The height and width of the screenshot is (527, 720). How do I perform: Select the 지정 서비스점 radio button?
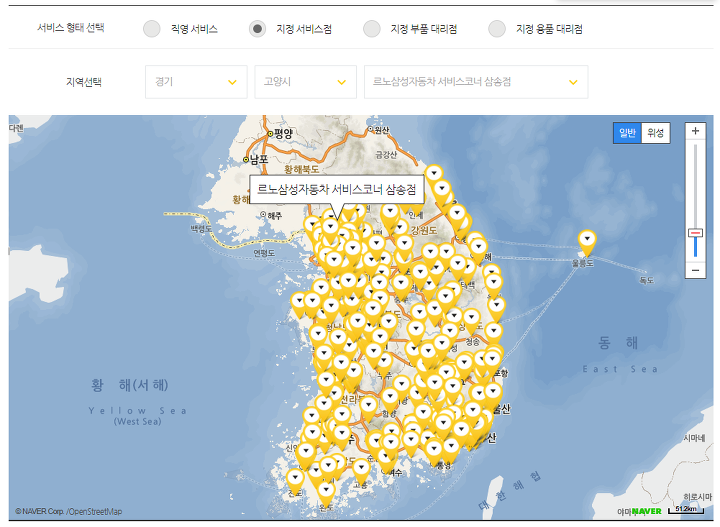pos(258,29)
